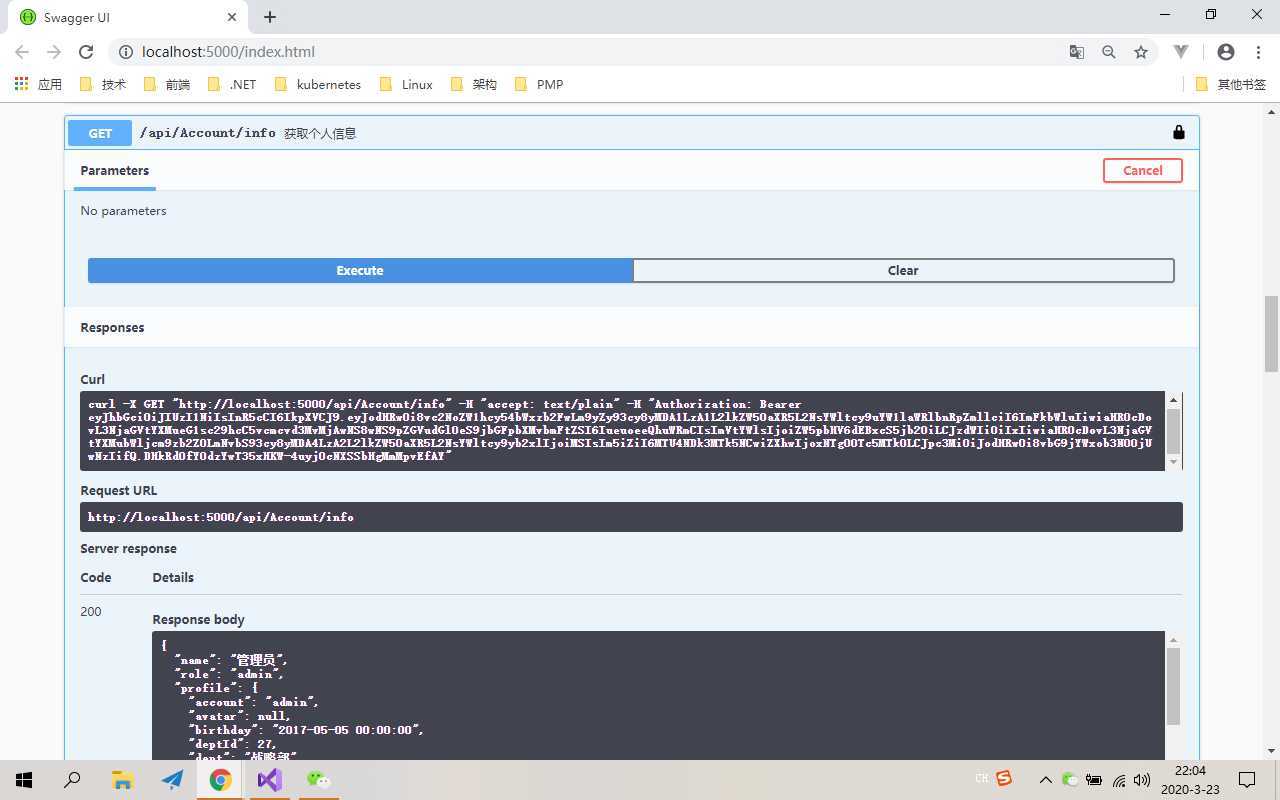This screenshot has width=1280, height=800.
Task: Open WeChat from the taskbar
Action: [318, 780]
